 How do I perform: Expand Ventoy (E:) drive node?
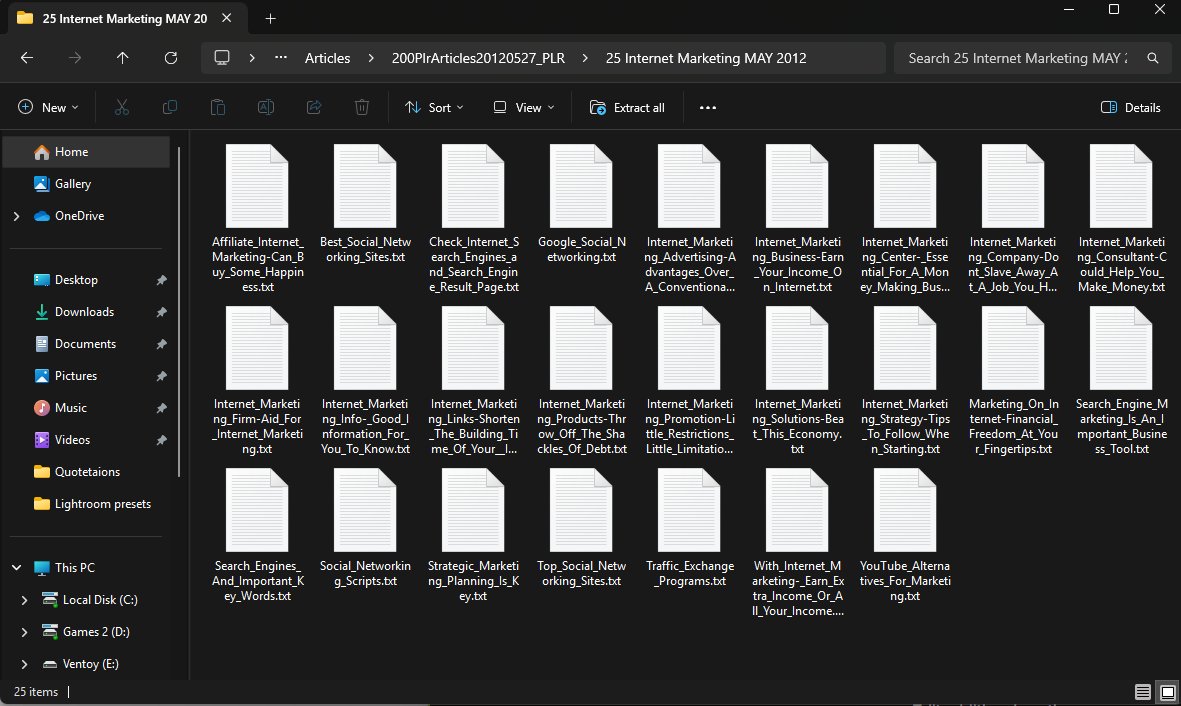coord(24,664)
